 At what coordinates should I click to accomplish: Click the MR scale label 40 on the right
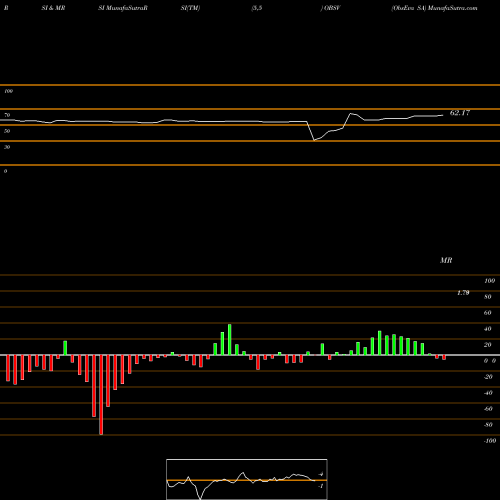point(488,329)
